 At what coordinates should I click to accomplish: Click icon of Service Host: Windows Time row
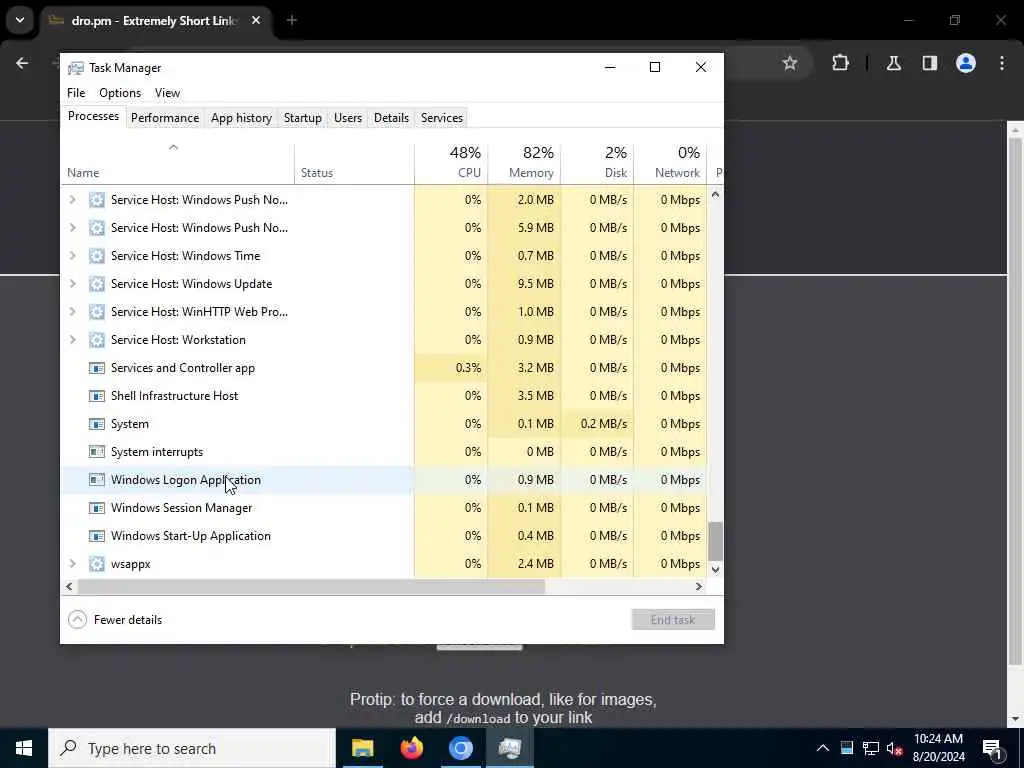point(97,256)
